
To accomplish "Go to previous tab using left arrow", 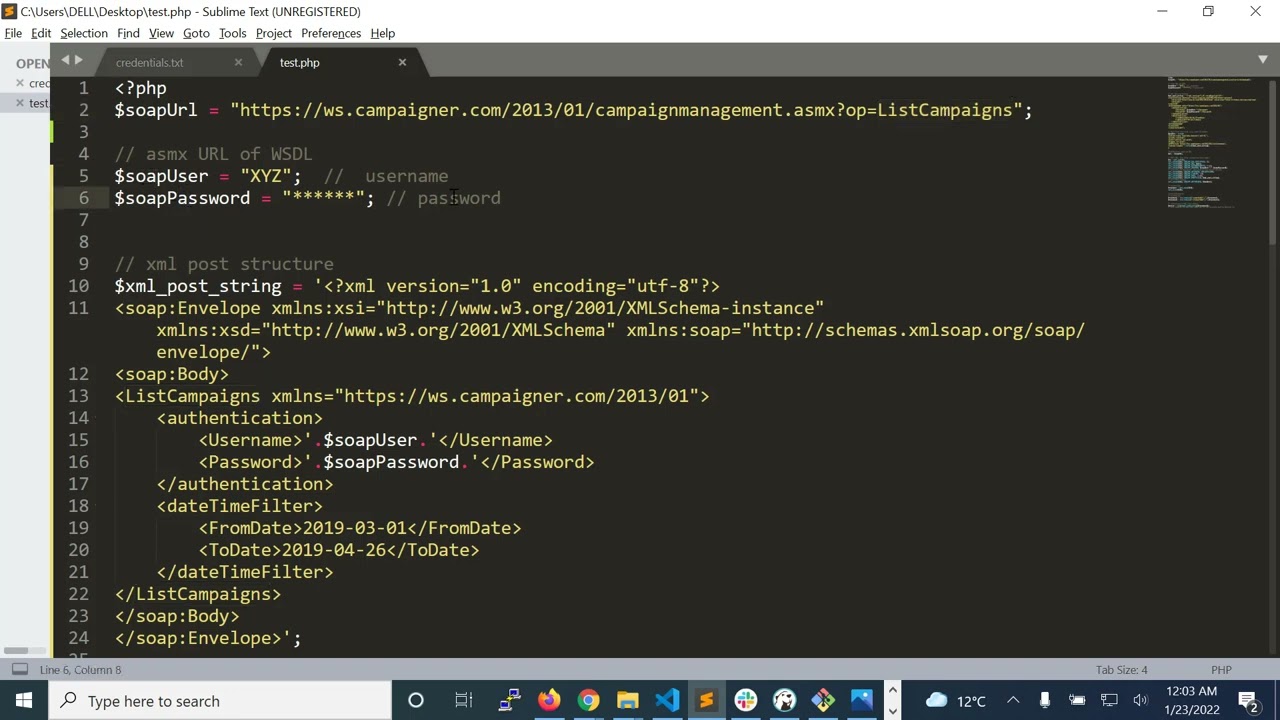I will pos(65,61).
